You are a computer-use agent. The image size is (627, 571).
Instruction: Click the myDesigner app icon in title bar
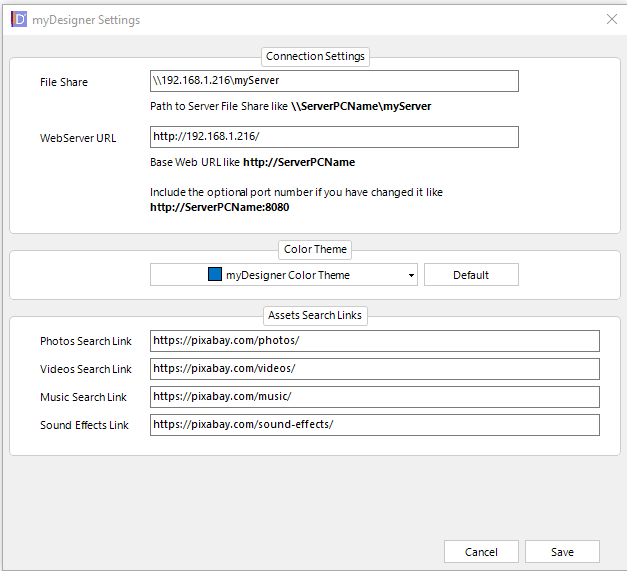click(x=19, y=19)
